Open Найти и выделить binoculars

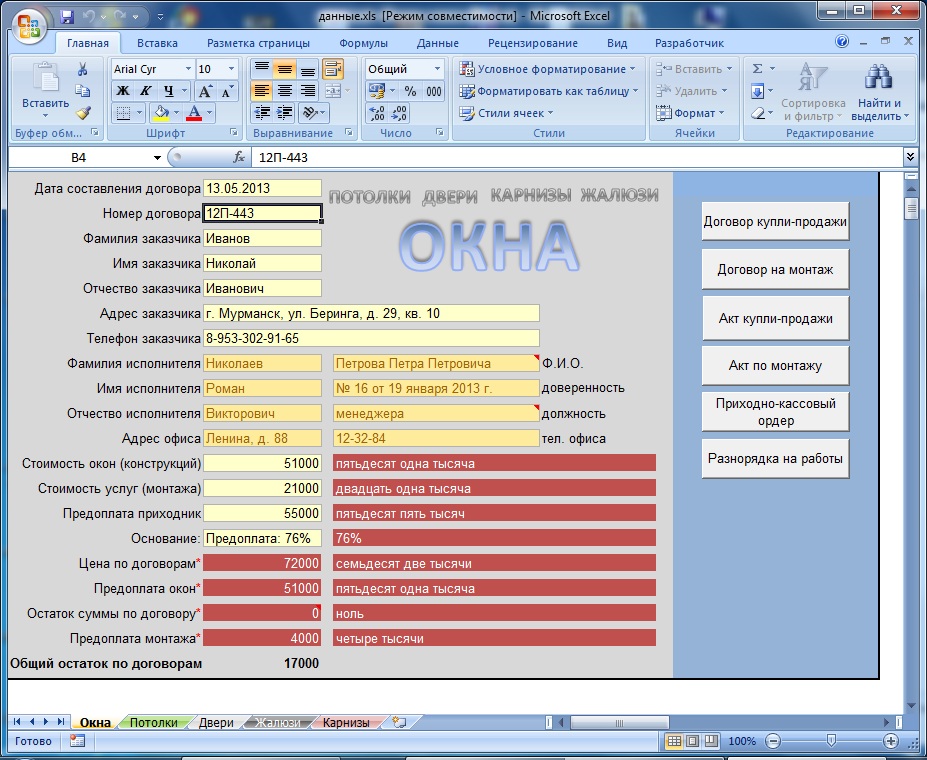(x=879, y=91)
